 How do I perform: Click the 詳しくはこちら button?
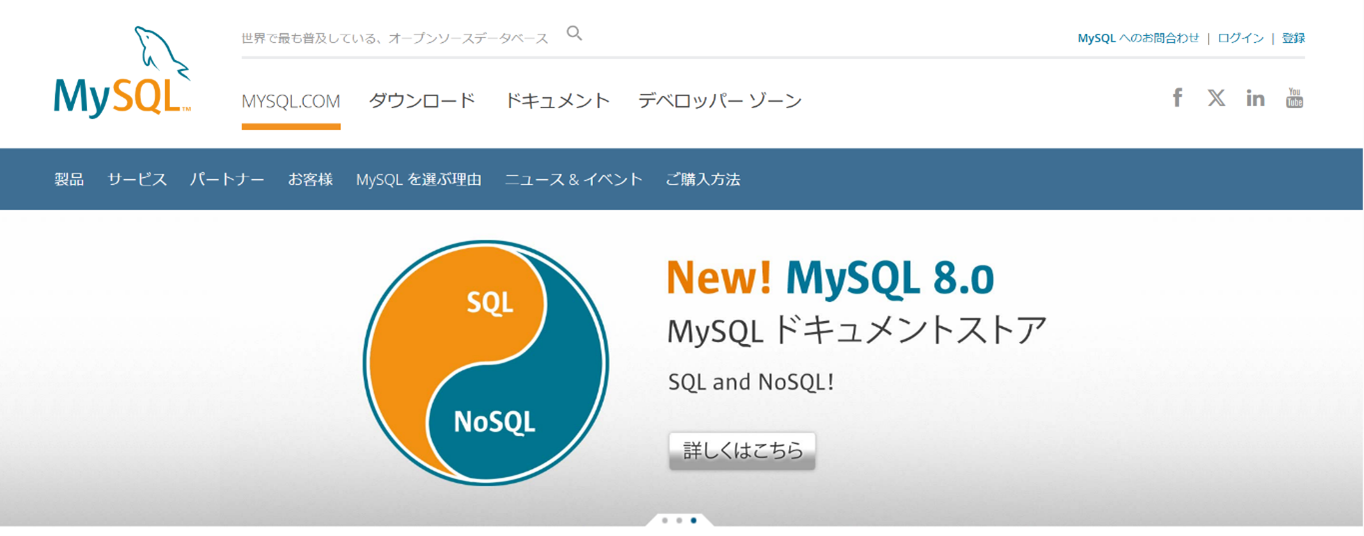pos(742,450)
